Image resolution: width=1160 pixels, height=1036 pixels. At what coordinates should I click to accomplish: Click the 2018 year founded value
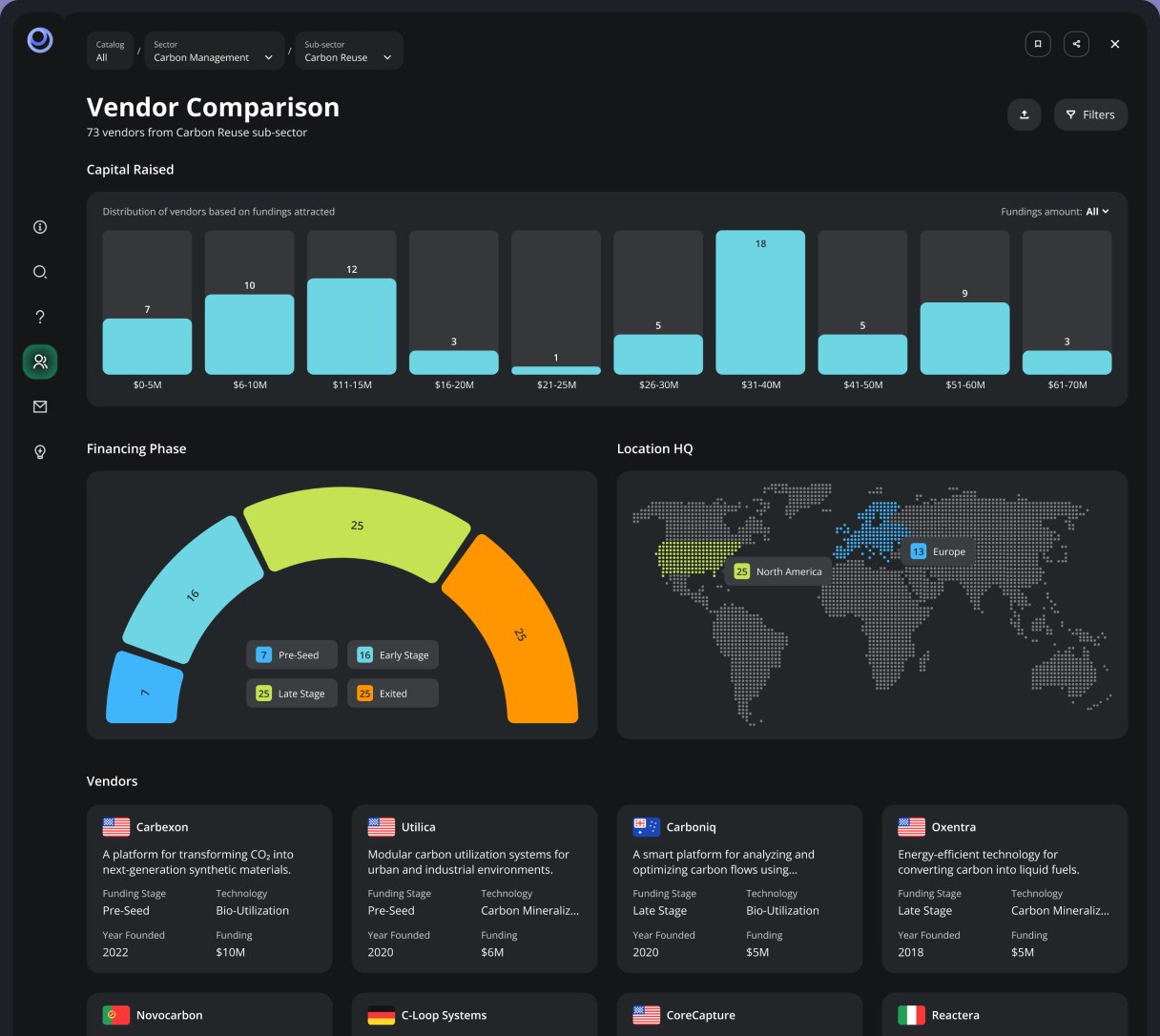coord(911,952)
